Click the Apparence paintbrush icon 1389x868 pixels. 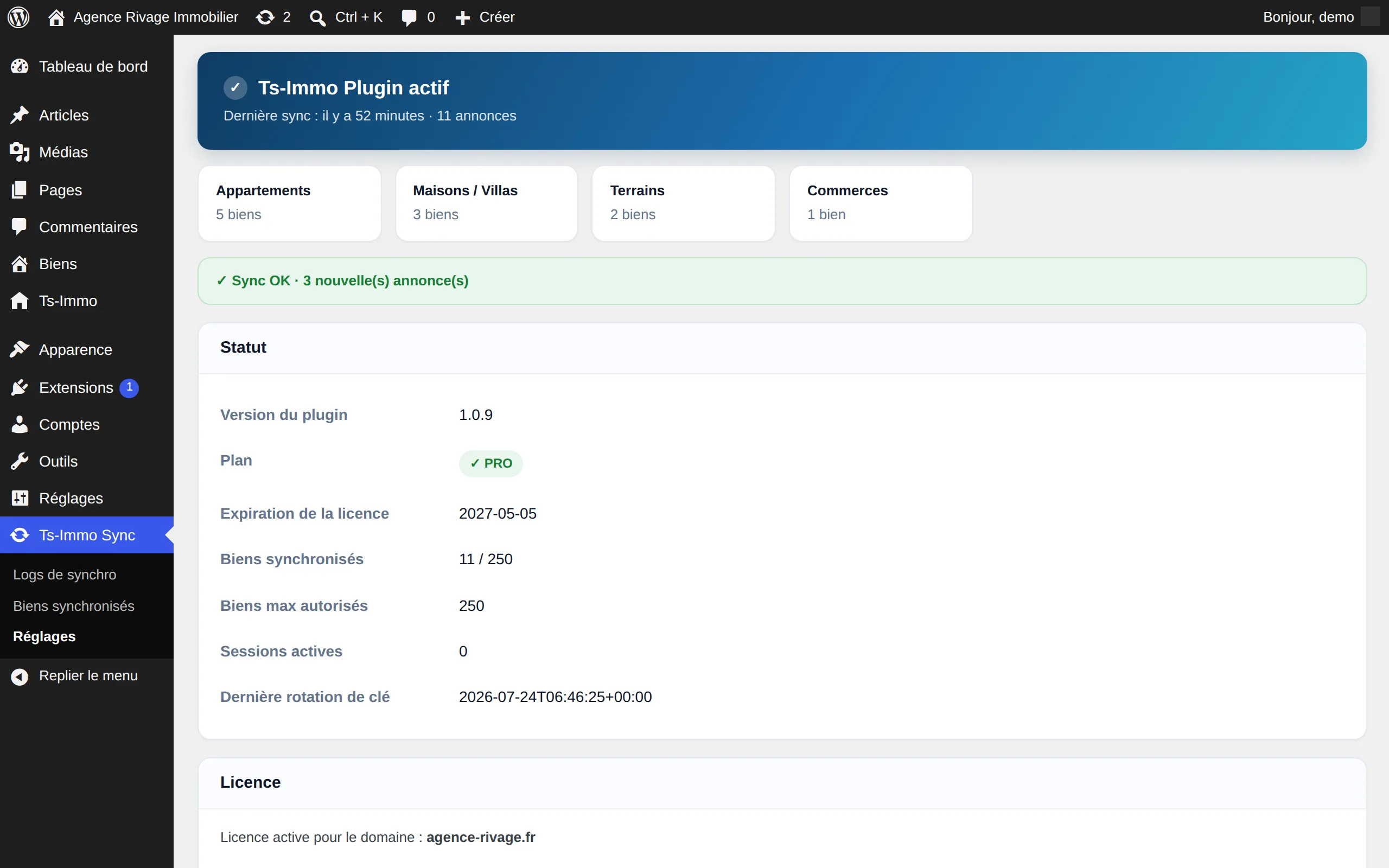click(20, 349)
